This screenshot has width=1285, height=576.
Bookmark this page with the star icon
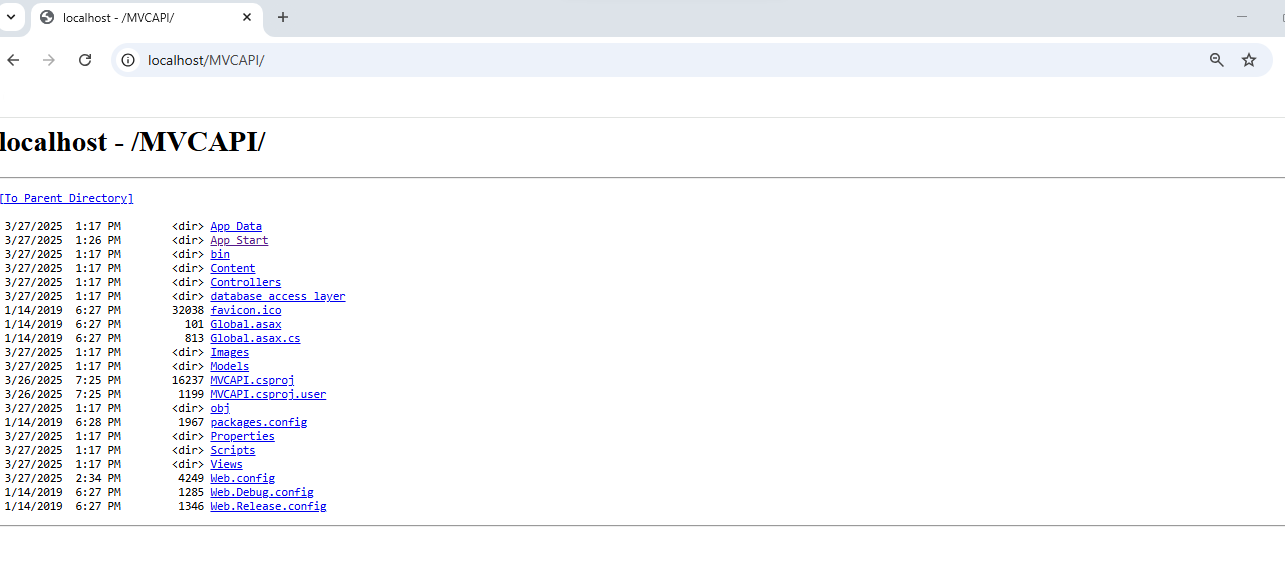pyautogui.click(x=1248, y=60)
